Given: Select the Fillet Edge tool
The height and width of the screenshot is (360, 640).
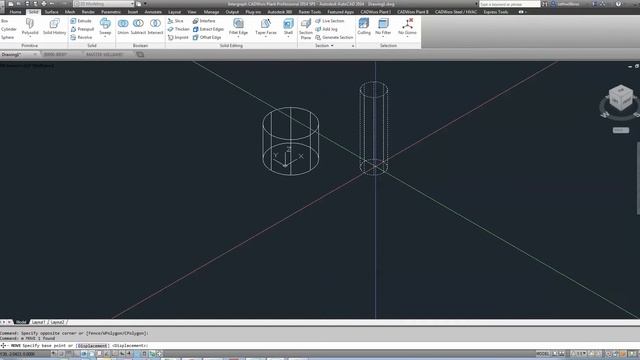Looking at the screenshot, I should click(238, 26).
